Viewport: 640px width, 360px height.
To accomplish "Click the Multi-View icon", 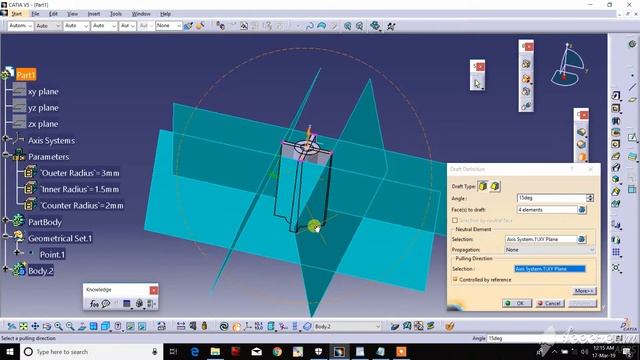I will point(93,326).
